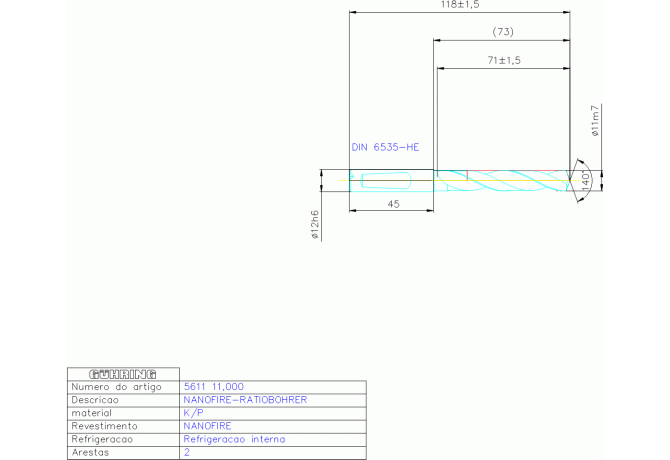Click the 45 shank length dimension
This screenshot has width=670, height=460.
point(392,203)
